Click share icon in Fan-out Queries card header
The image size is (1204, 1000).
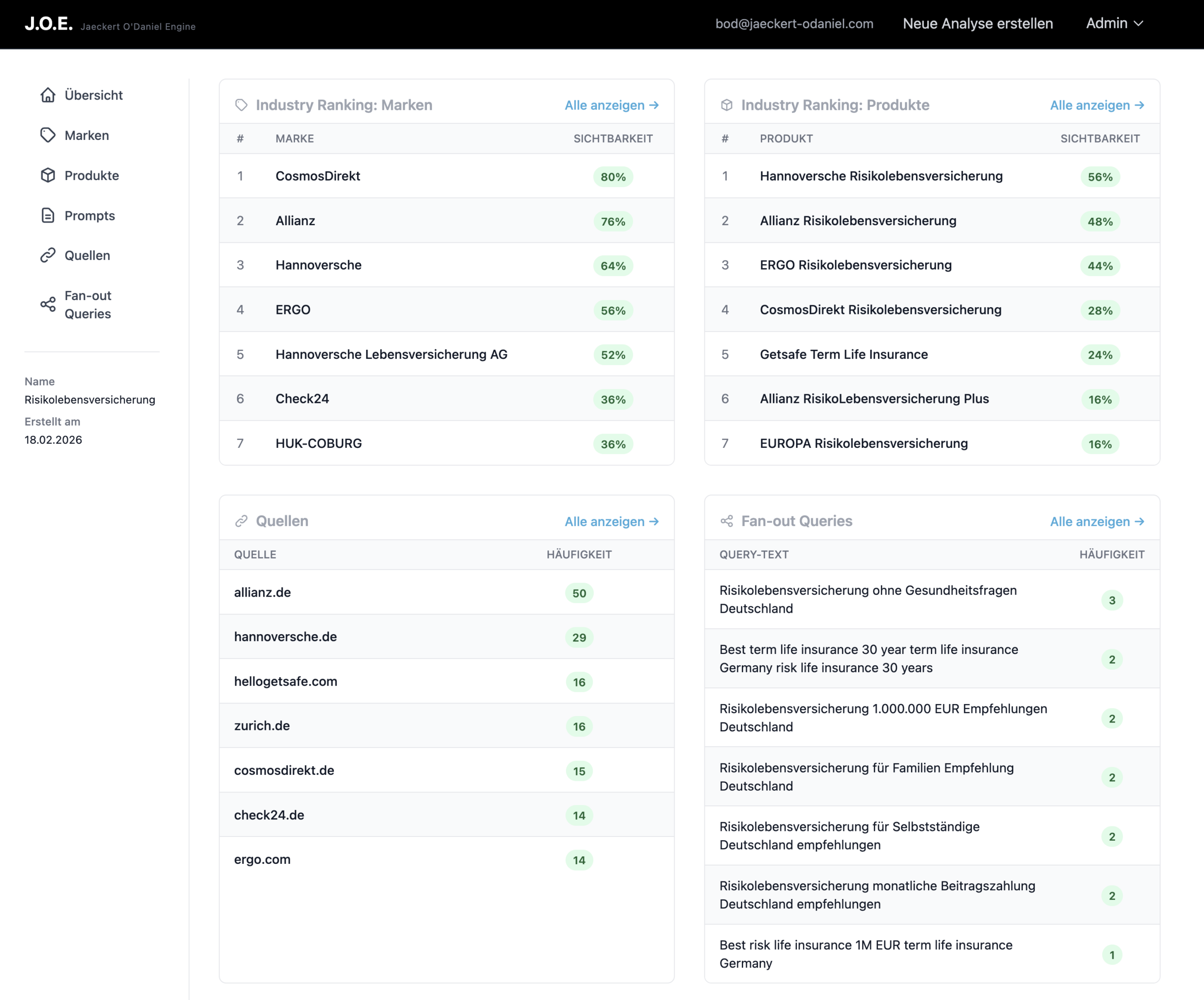(x=727, y=521)
